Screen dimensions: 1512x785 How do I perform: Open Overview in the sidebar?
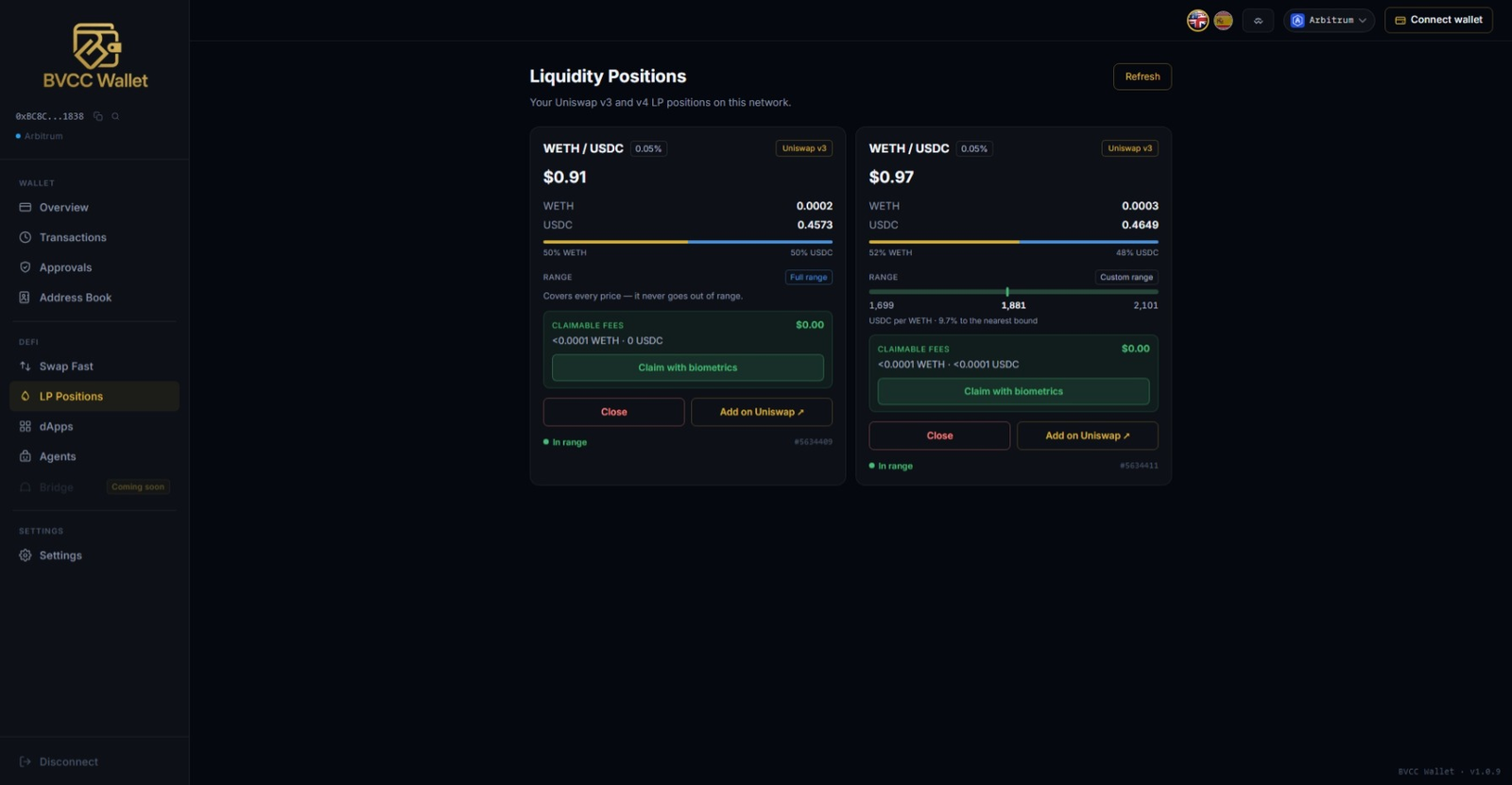pyautogui.click(x=94, y=207)
